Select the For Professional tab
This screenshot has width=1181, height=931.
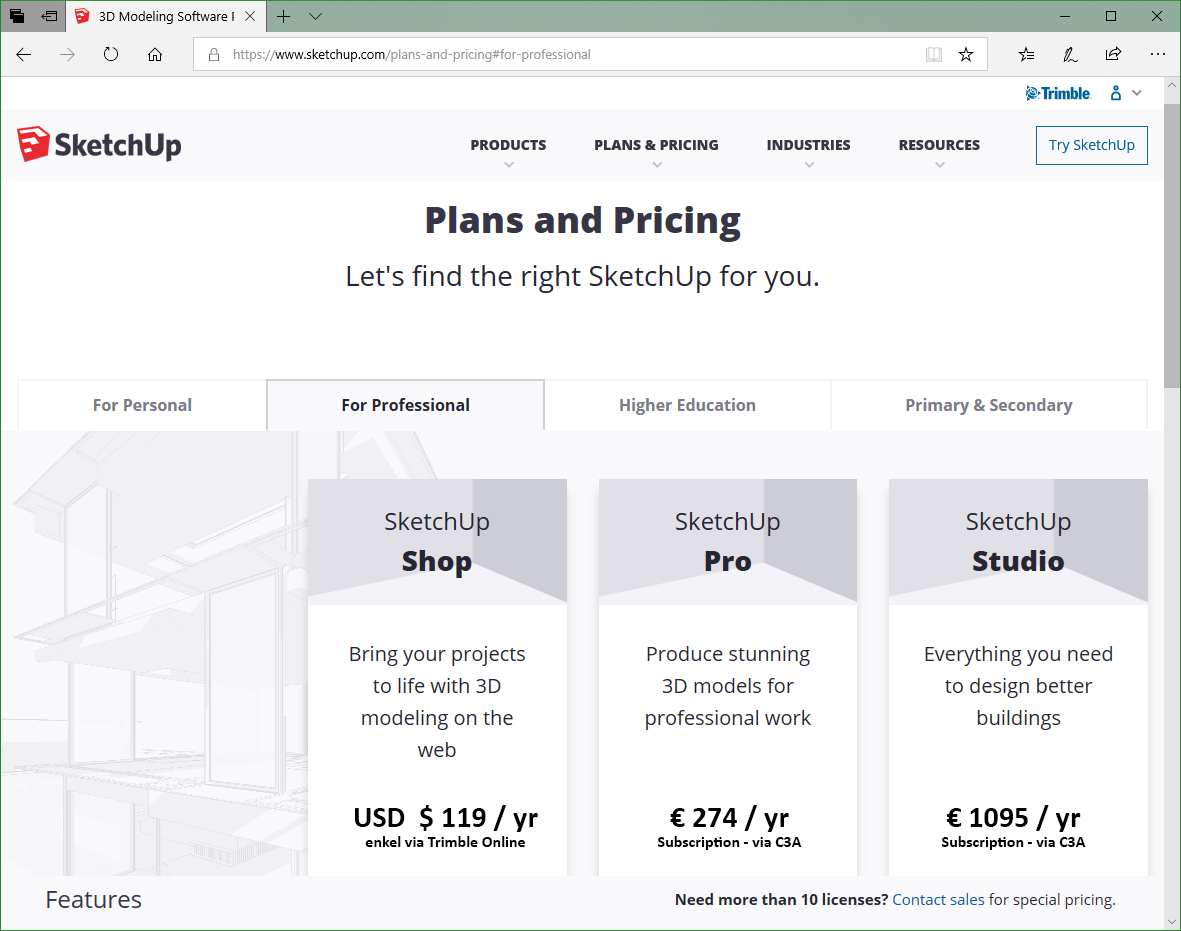[405, 405]
